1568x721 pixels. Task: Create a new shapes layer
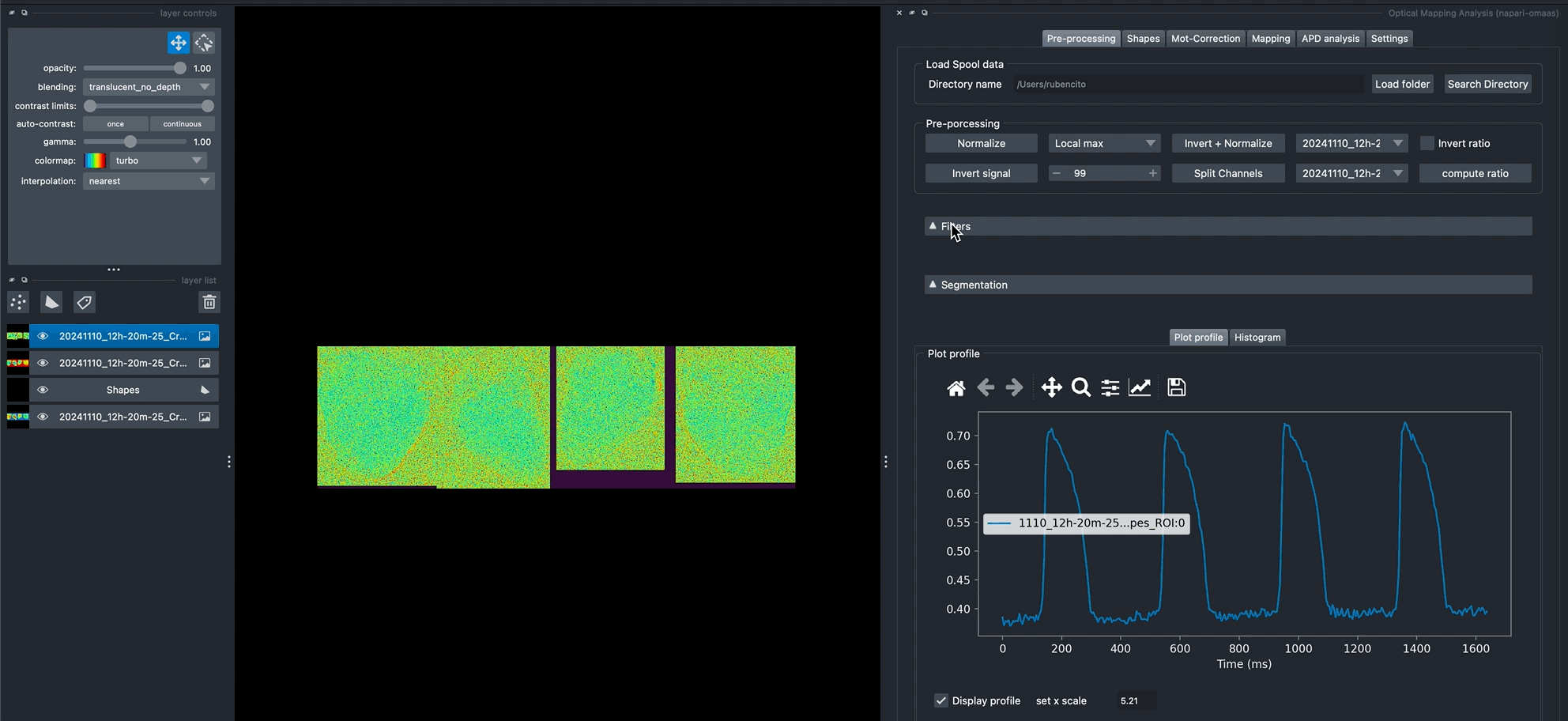(51, 302)
